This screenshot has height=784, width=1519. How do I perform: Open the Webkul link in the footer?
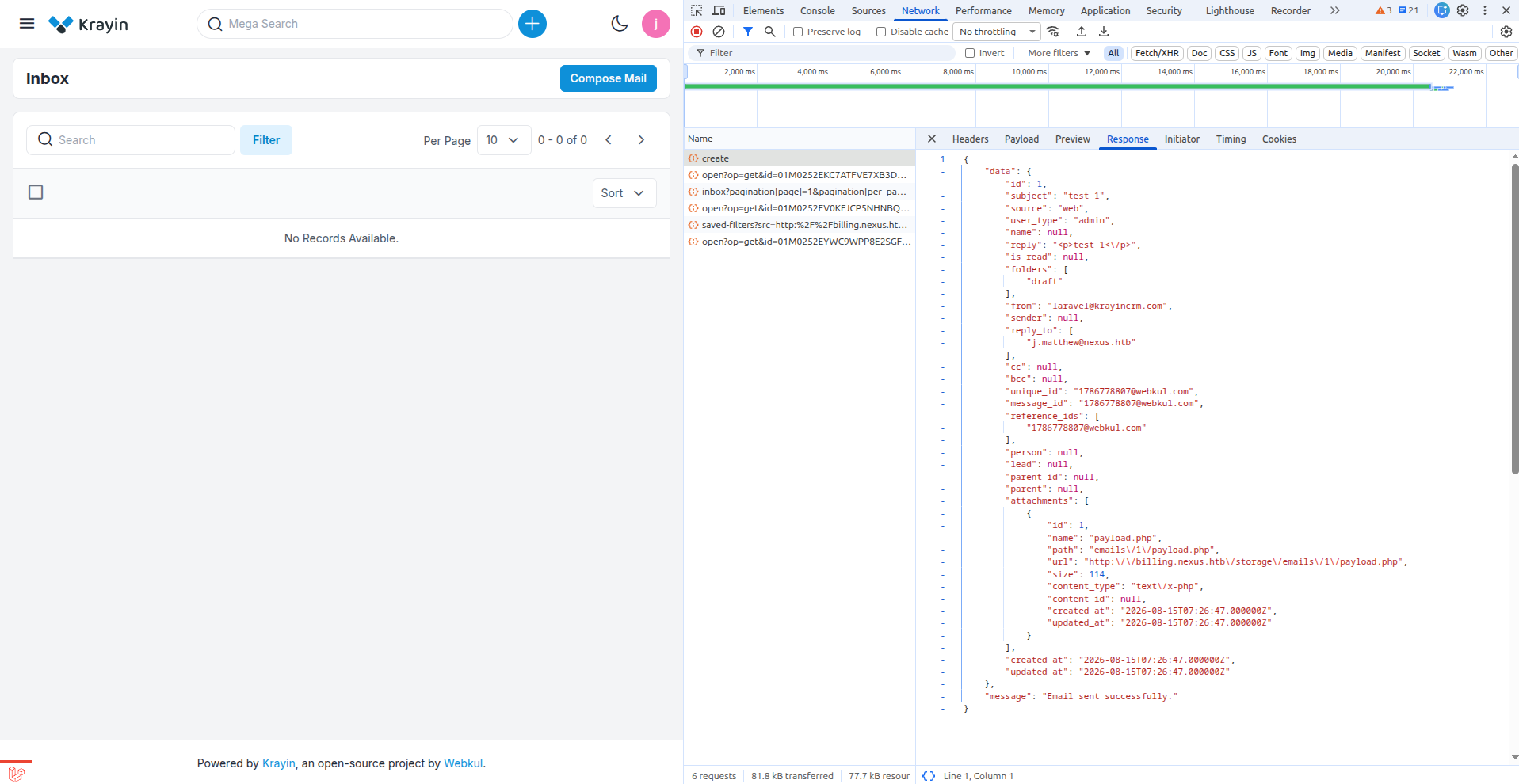tap(463, 763)
